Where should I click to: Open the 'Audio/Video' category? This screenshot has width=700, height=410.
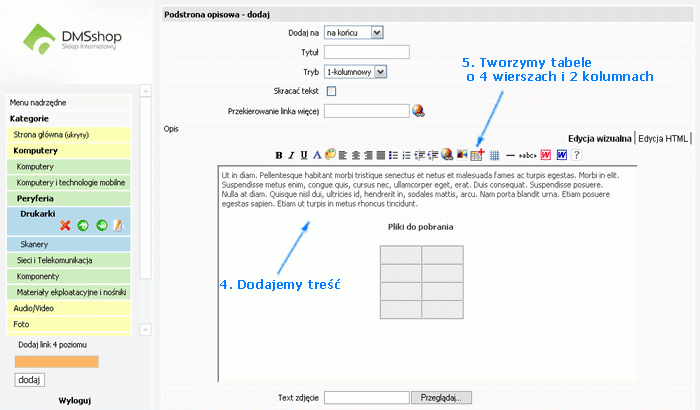pos(69,308)
